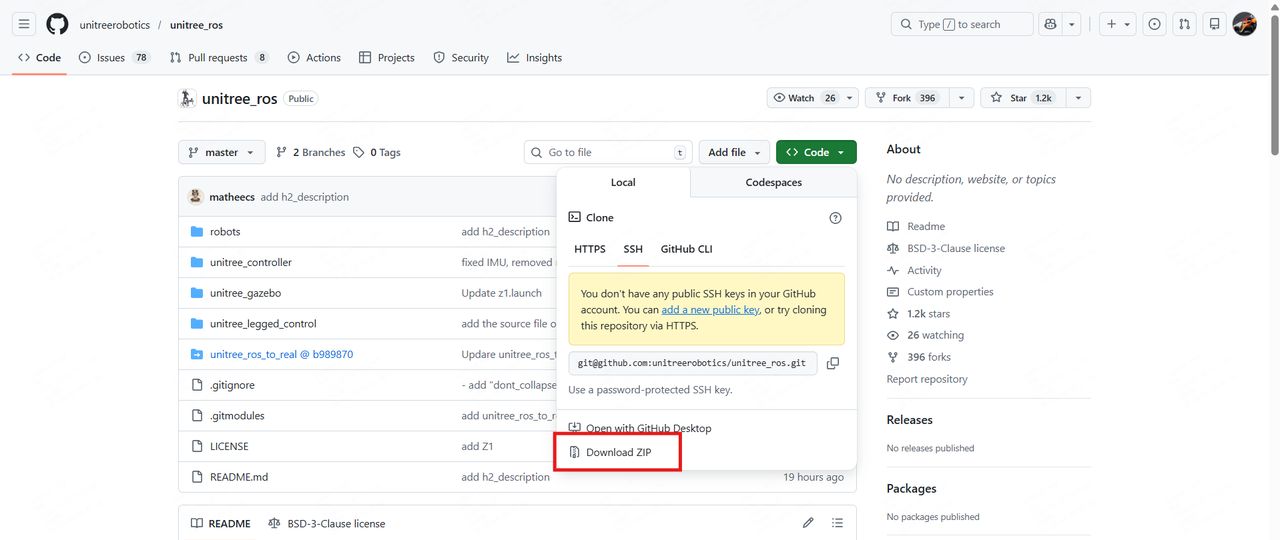This screenshot has width=1280, height=540.
Task: Open the unitree_controller folder
Action: pos(251,262)
